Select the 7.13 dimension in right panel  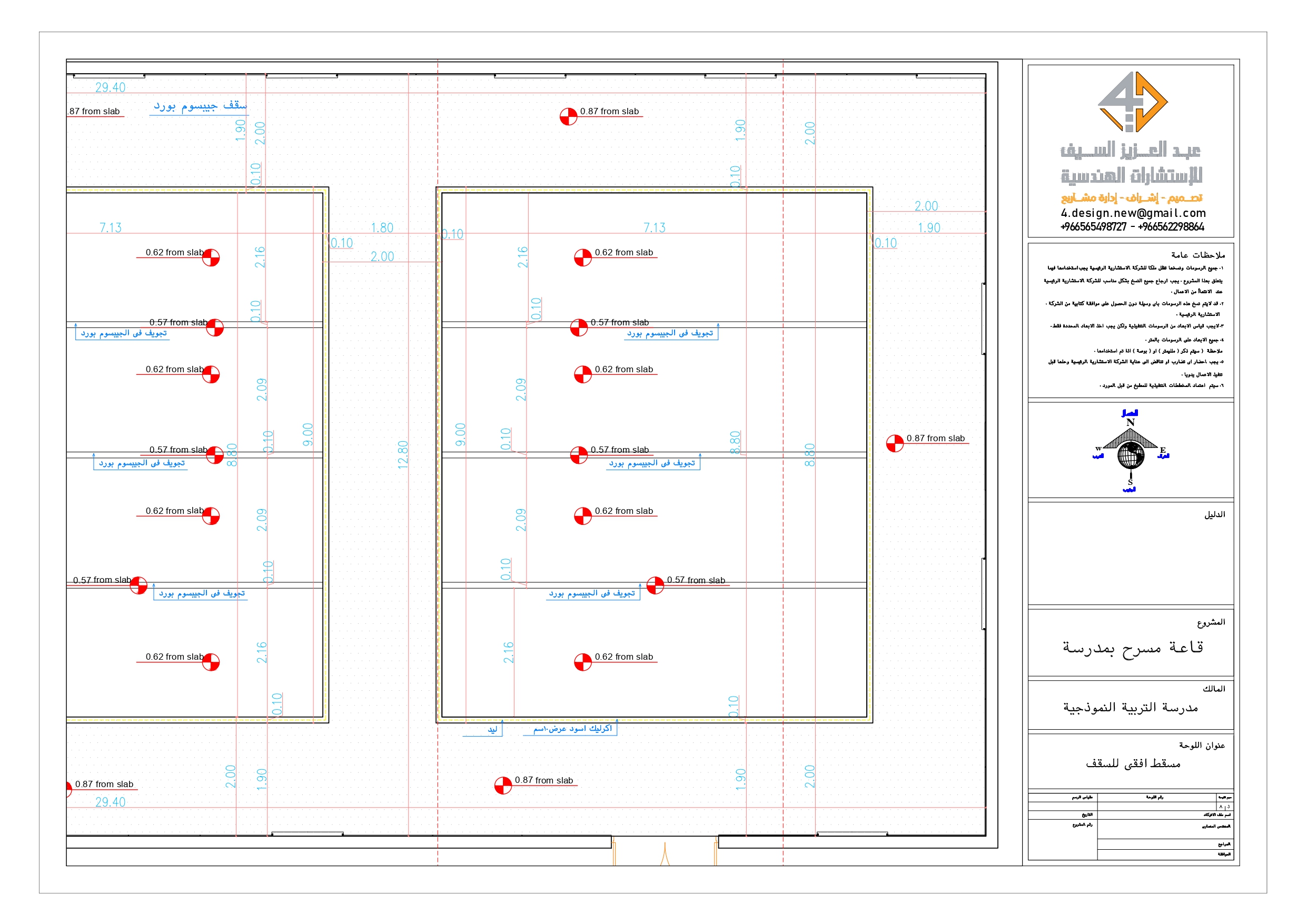point(654,228)
